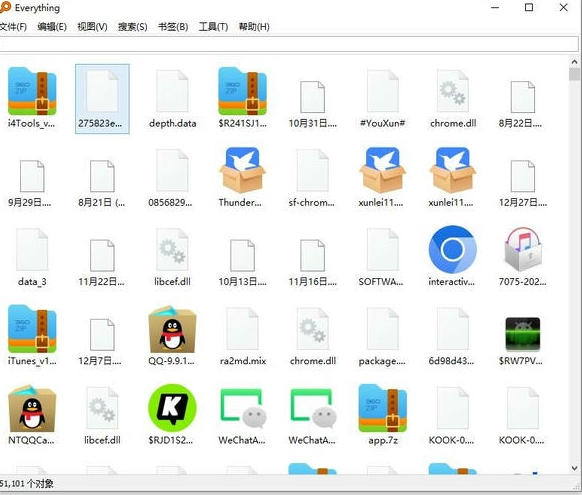Select the 11月22日 file icon

coord(102,255)
